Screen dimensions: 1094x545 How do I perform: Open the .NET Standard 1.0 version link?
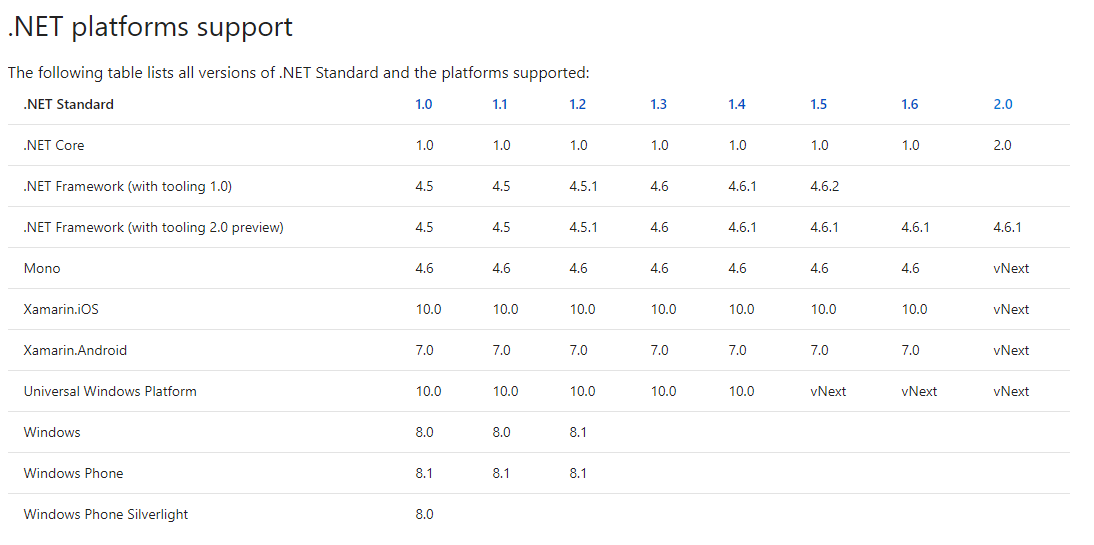tap(424, 104)
